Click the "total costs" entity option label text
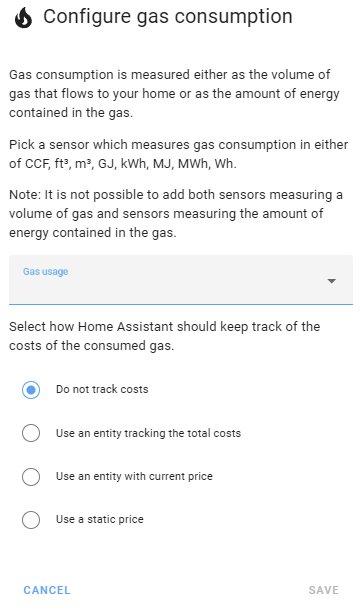 coord(148,433)
